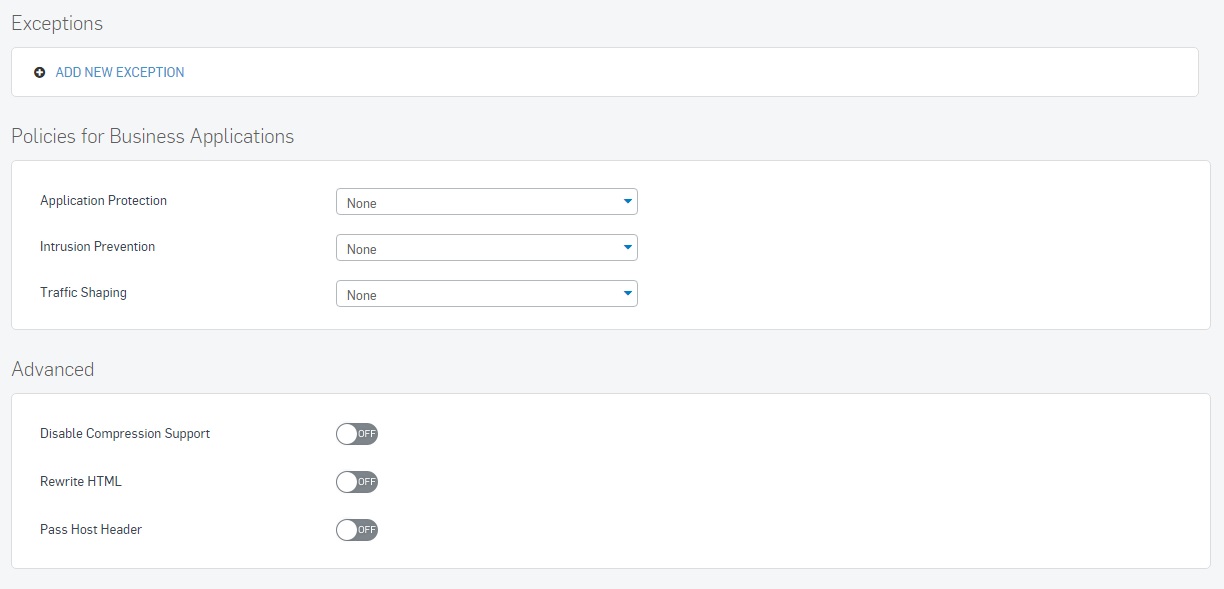Turn on the Pass Host Header switch
The height and width of the screenshot is (589, 1224).
pyautogui.click(x=357, y=530)
